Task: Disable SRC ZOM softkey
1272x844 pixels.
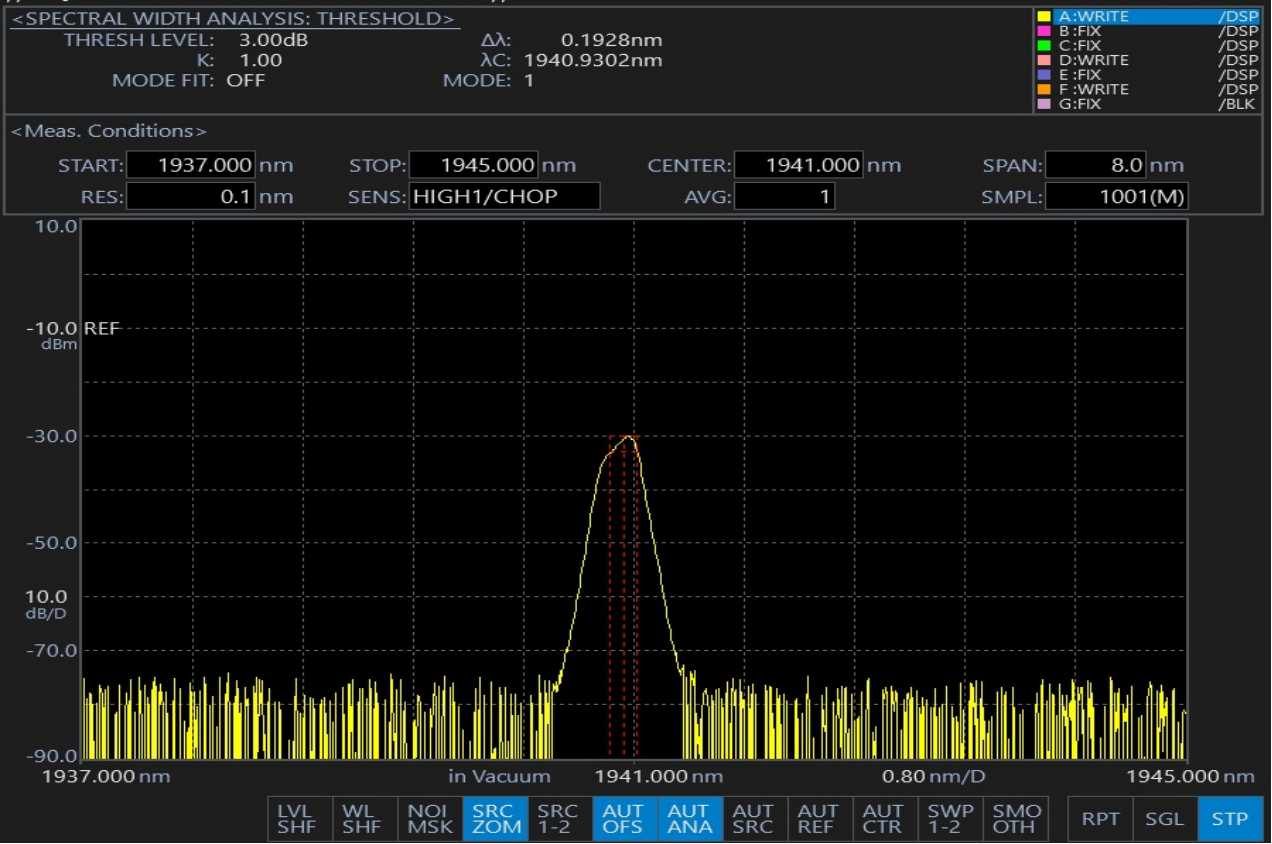Action: click(x=495, y=819)
